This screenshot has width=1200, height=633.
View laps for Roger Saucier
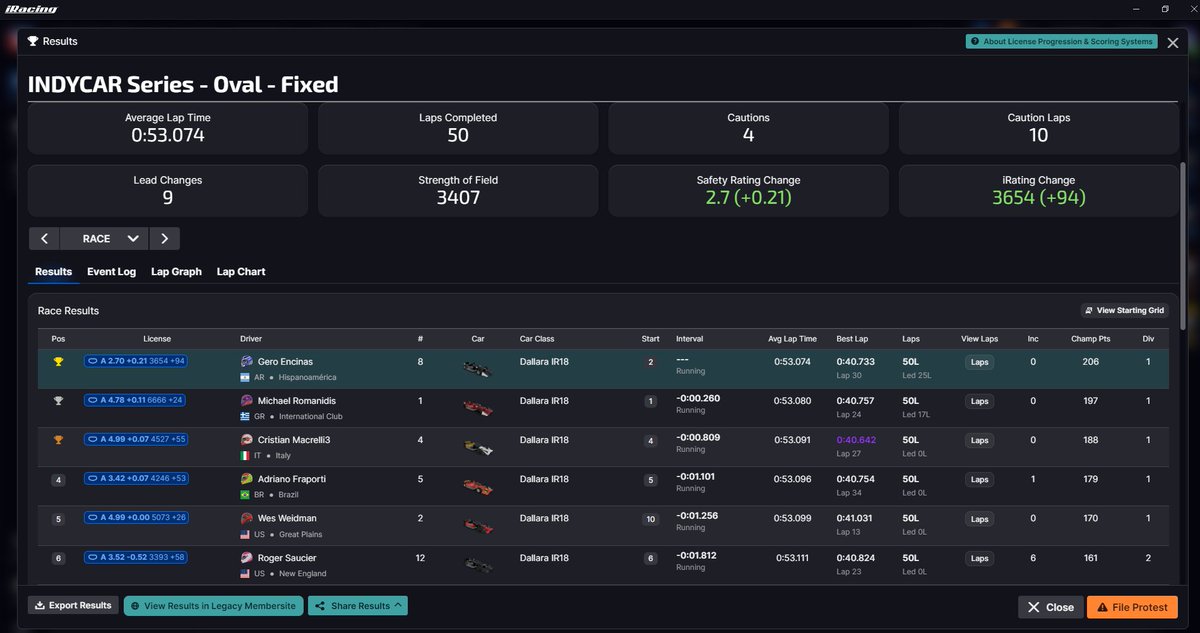(x=979, y=558)
